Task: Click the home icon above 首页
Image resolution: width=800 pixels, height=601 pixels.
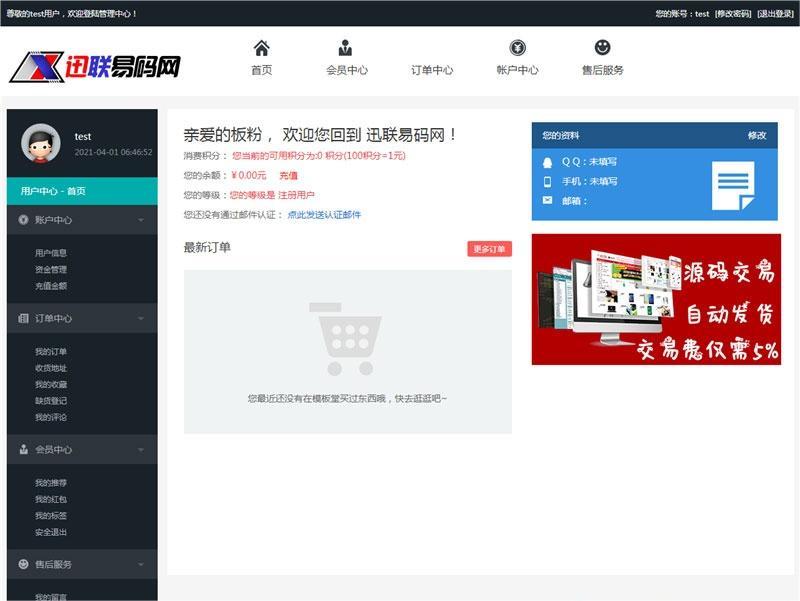Action: (x=261, y=47)
